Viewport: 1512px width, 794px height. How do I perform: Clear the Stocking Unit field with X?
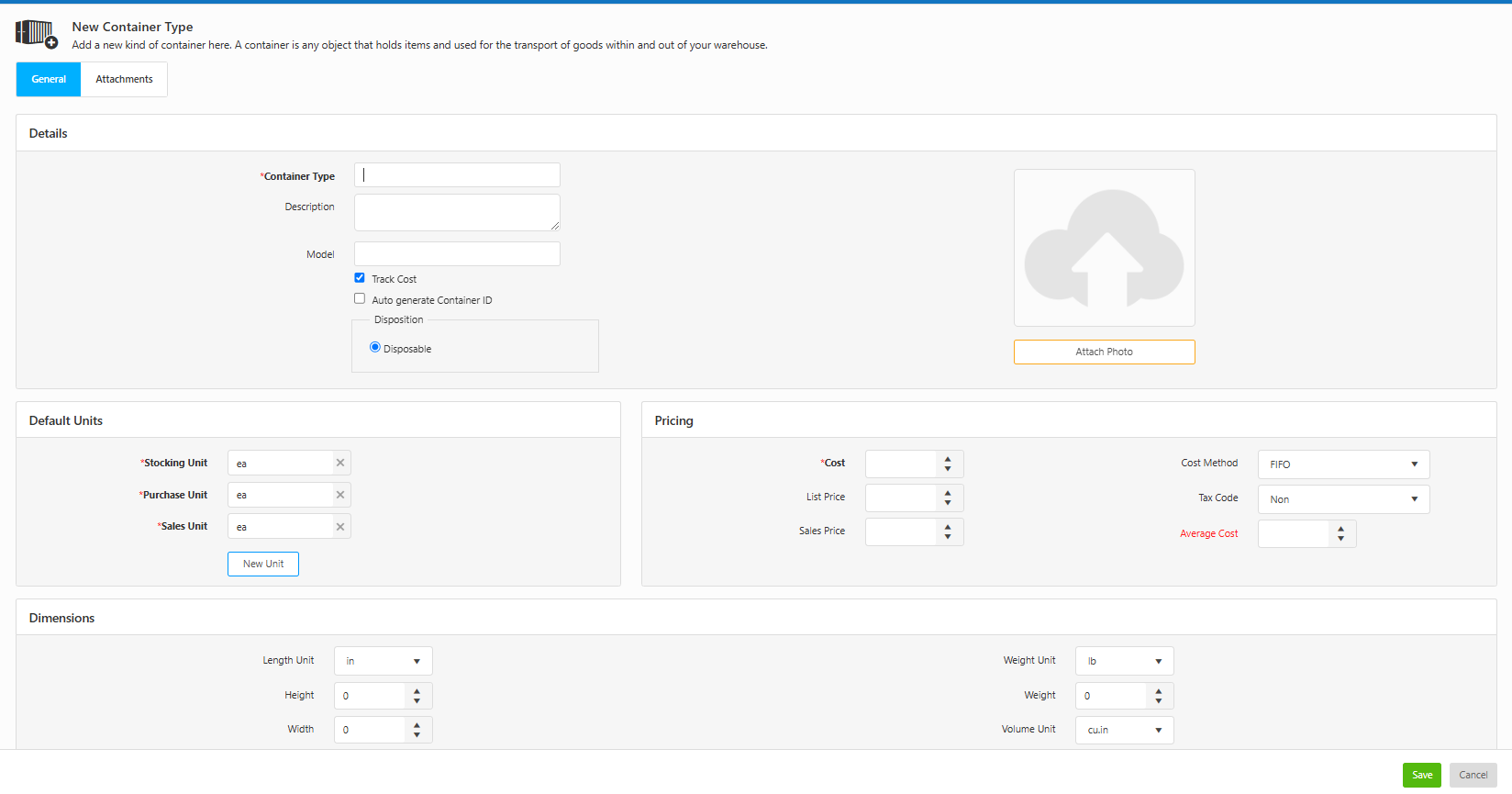pos(340,463)
